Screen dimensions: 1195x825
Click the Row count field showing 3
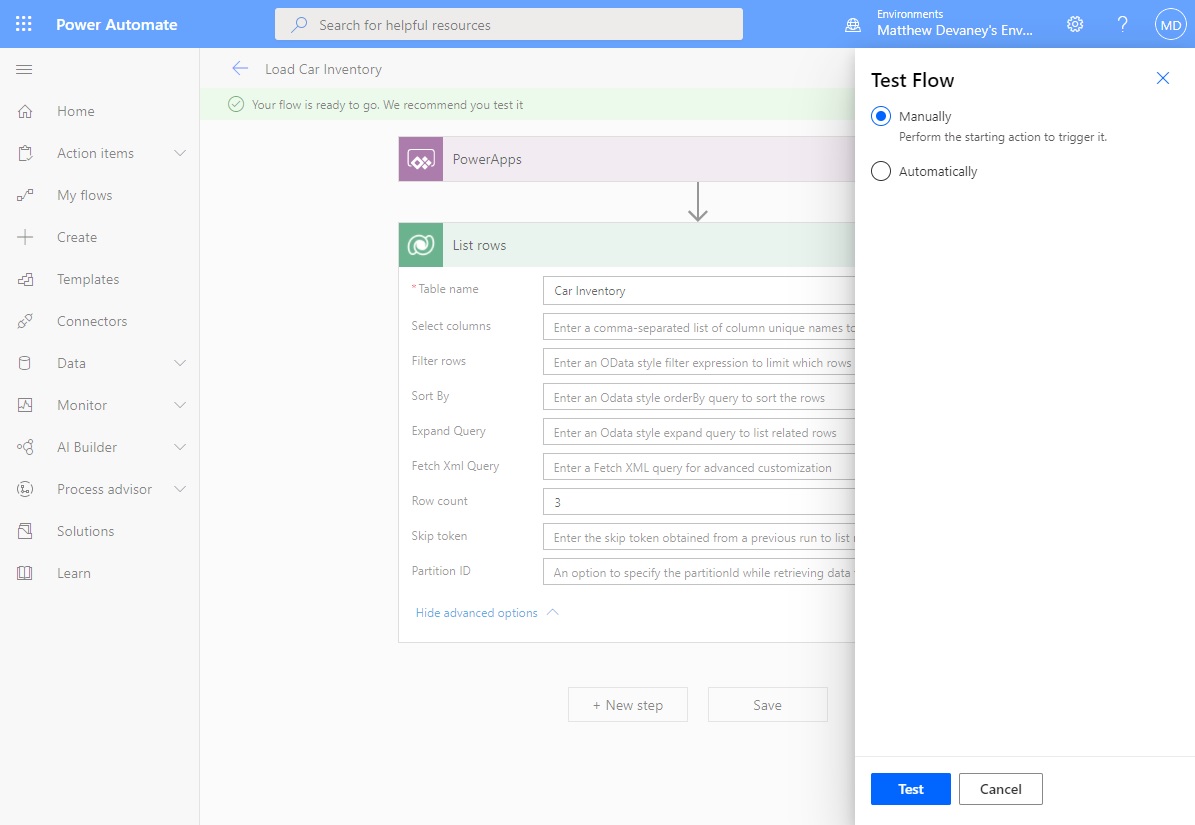pyautogui.click(x=700, y=501)
